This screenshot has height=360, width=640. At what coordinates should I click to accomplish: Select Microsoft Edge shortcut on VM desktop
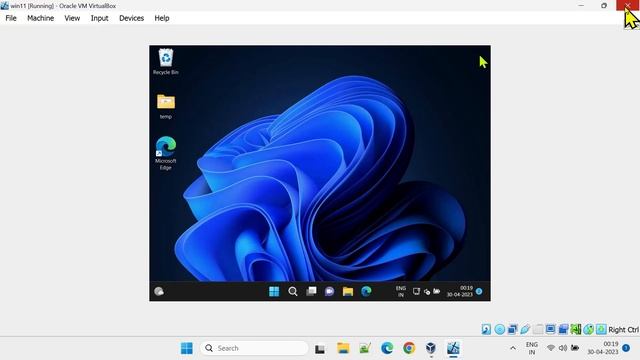166,153
